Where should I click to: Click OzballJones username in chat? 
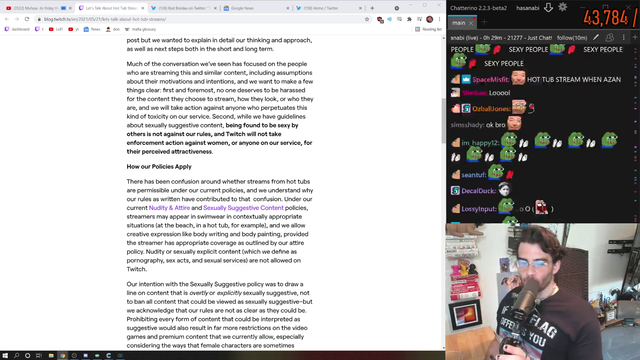(x=491, y=109)
